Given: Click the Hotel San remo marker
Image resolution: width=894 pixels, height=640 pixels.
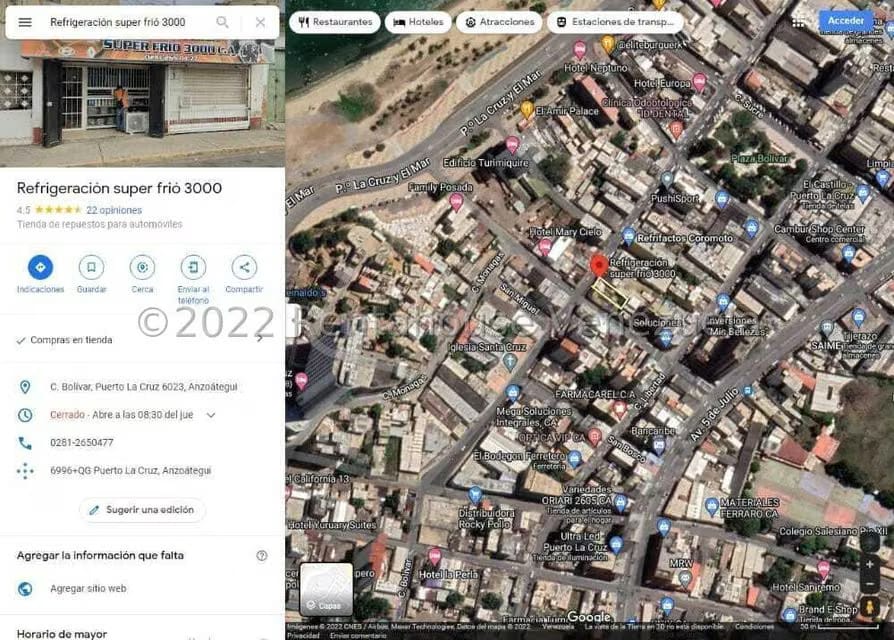Looking at the screenshot, I should [823, 569].
